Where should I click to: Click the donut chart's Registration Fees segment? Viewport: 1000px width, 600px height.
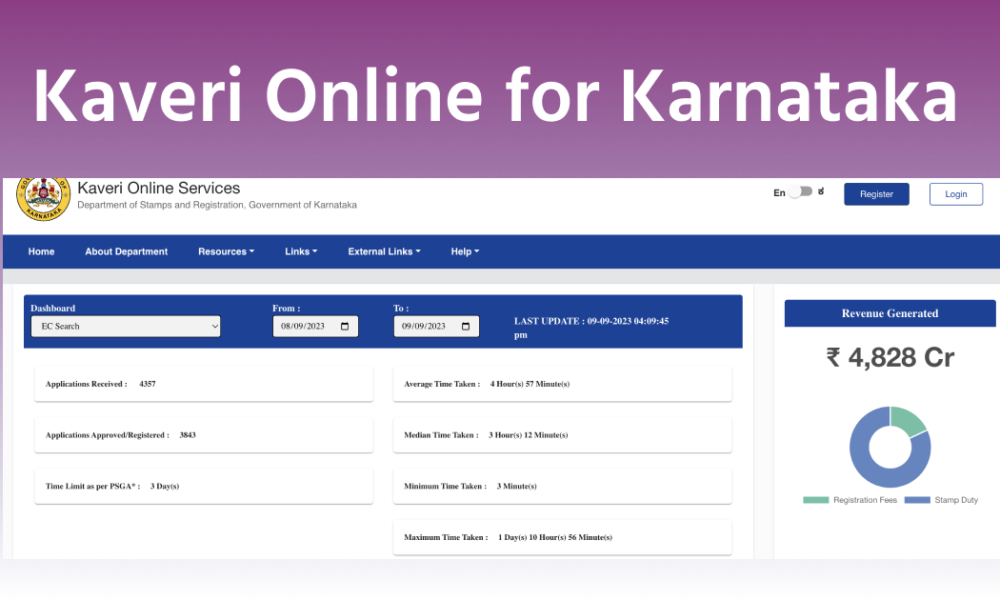click(x=908, y=422)
